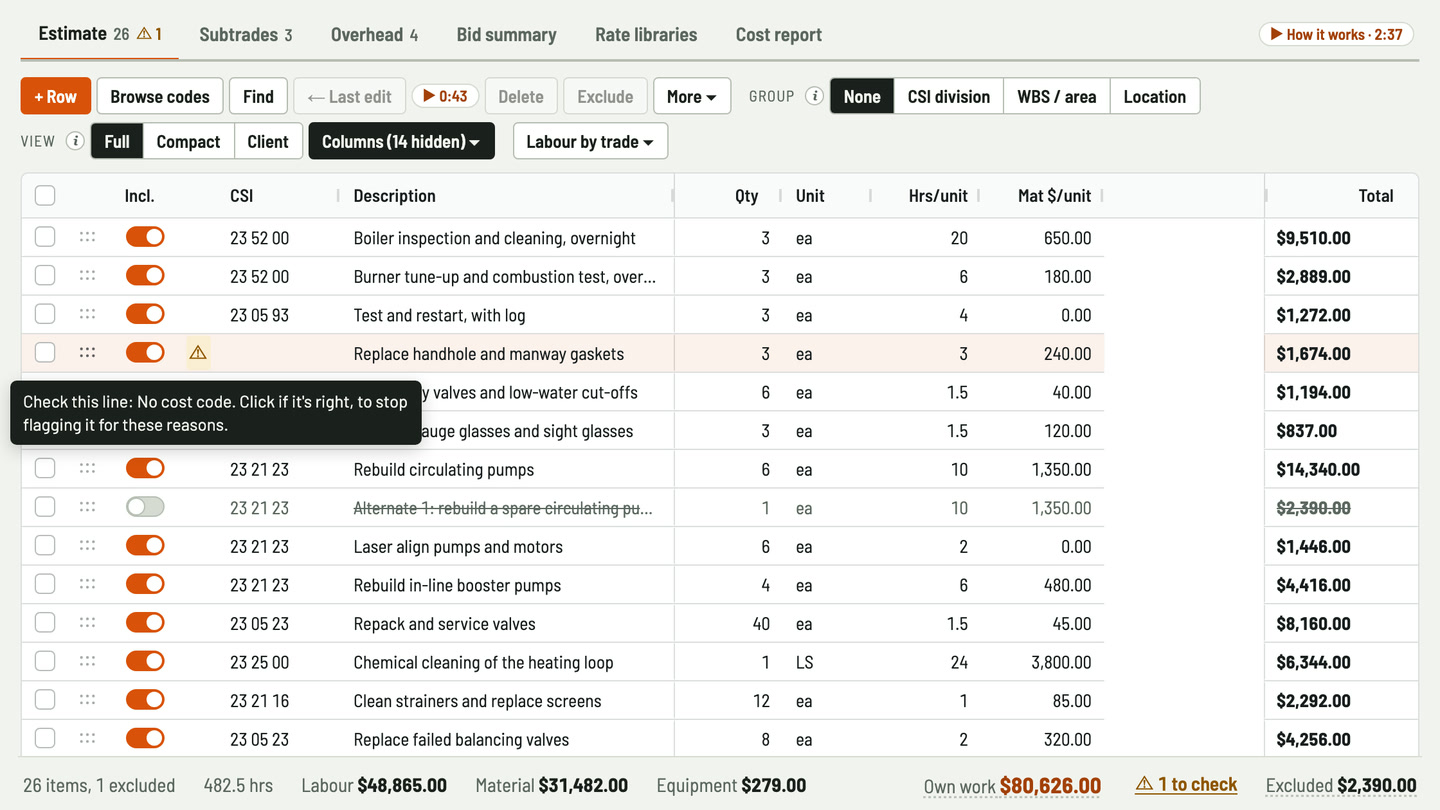
Task: Turn off include toggle for Chemical cleaning
Action: click(145, 661)
